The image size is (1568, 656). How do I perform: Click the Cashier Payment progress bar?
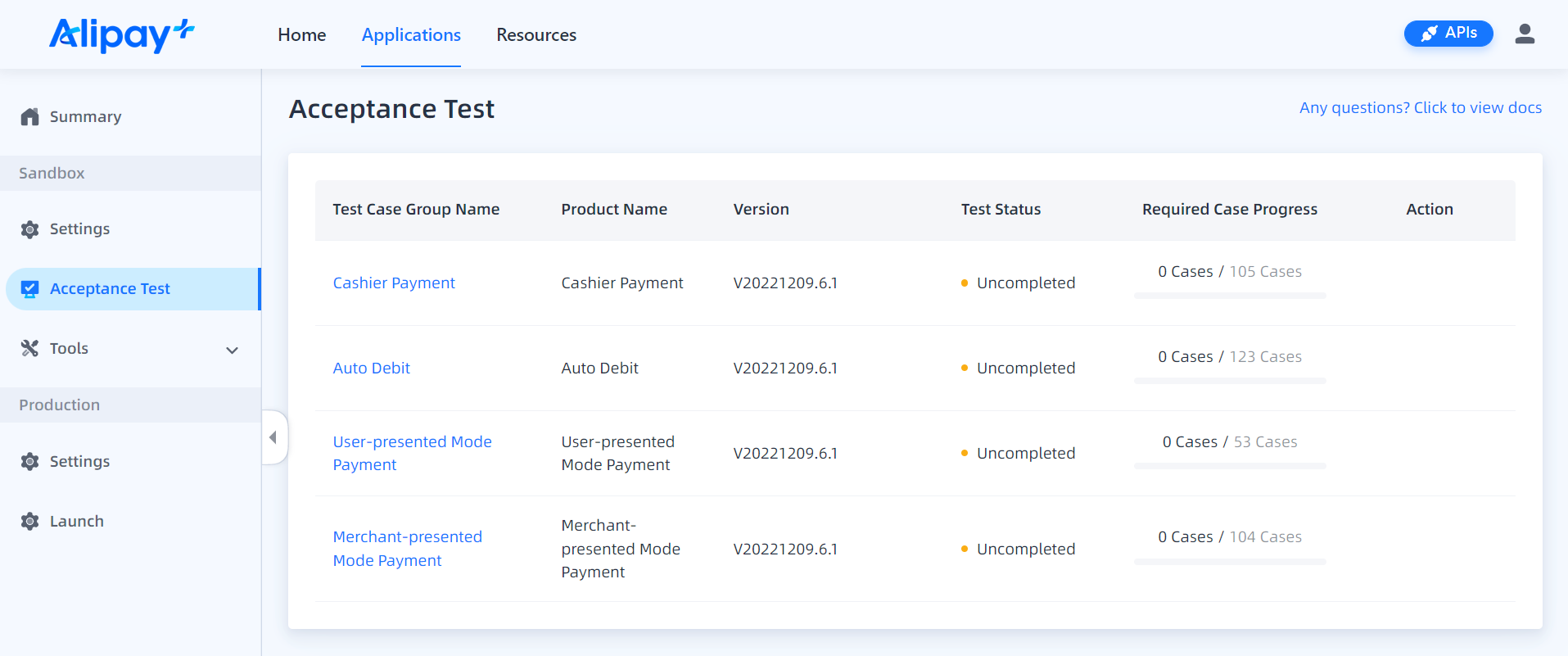coord(1230,296)
